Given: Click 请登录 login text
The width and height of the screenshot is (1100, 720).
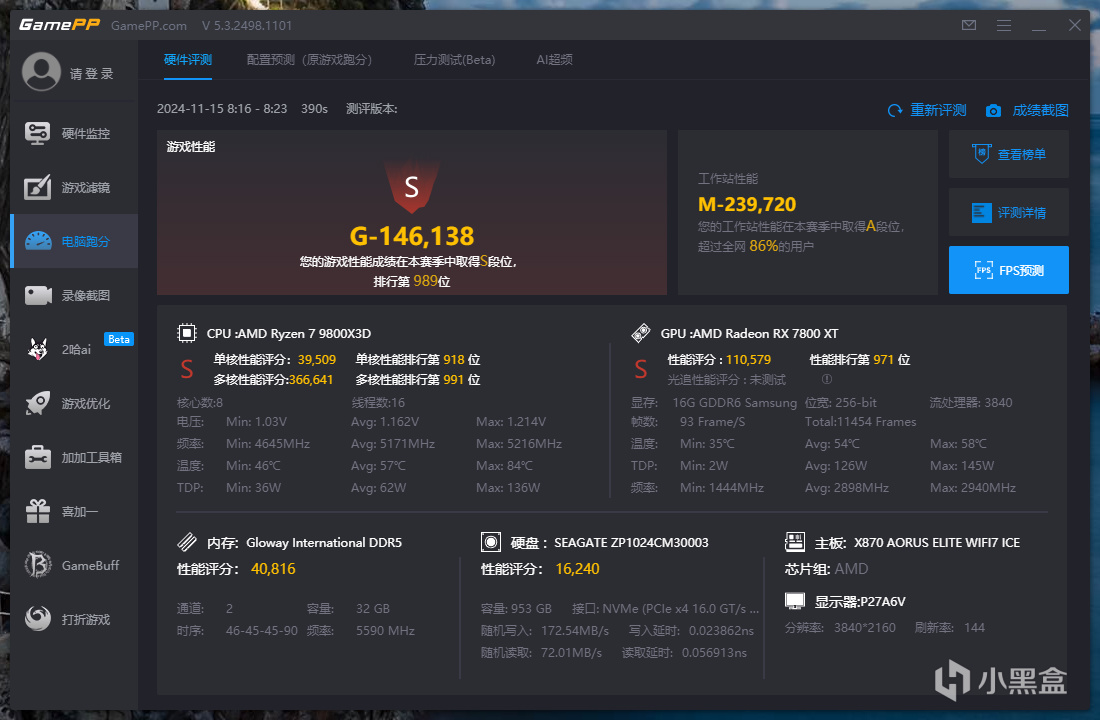Looking at the screenshot, I should click(91, 74).
